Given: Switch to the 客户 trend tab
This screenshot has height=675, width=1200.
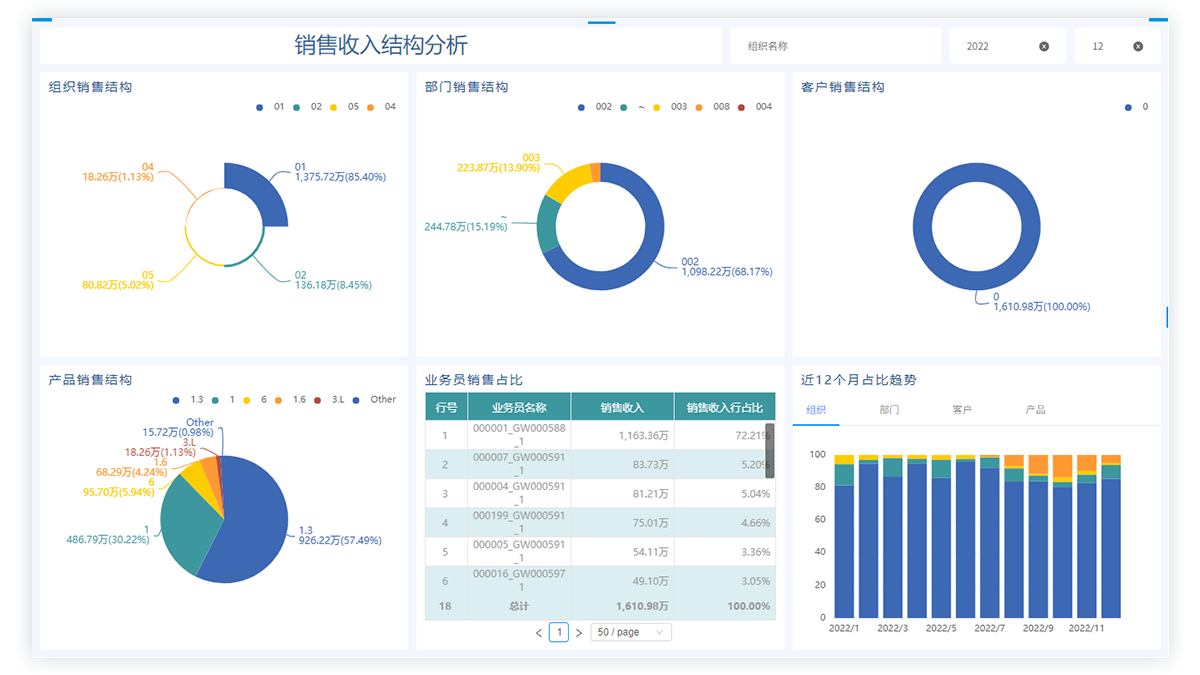Looking at the screenshot, I should click(962, 410).
